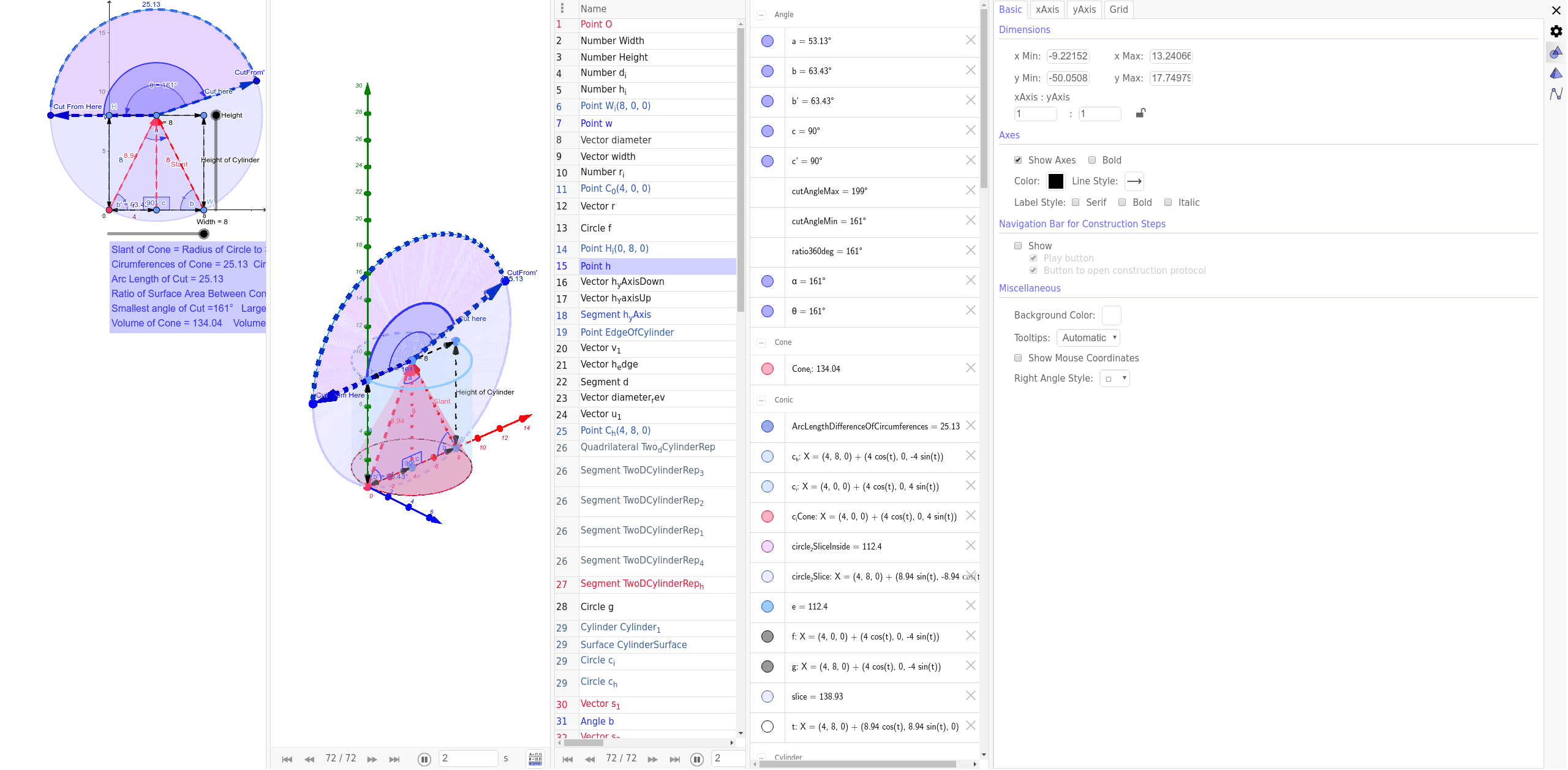
Task: Enable Show Mouse Coordinates
Action: click(1018, 358)
